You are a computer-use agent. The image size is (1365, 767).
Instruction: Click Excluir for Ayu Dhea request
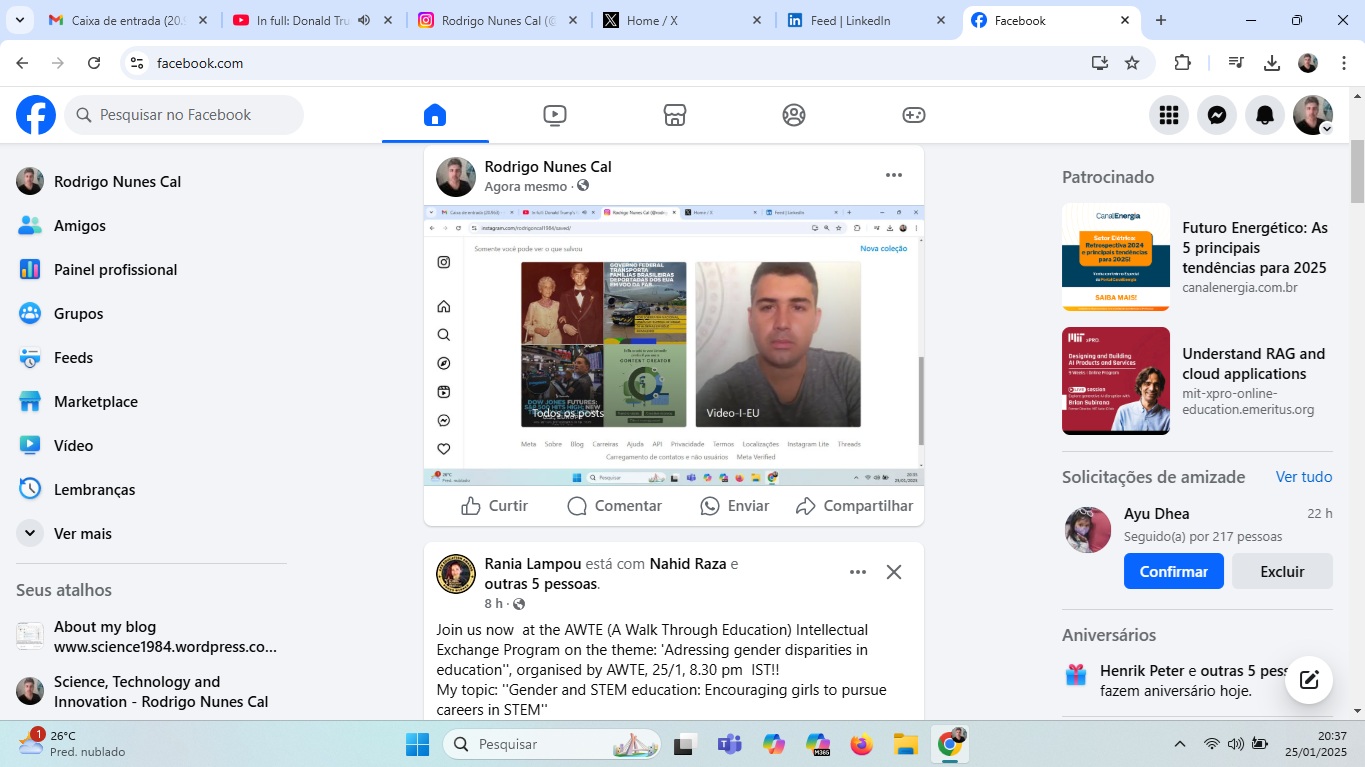(x=1282, y=572)
